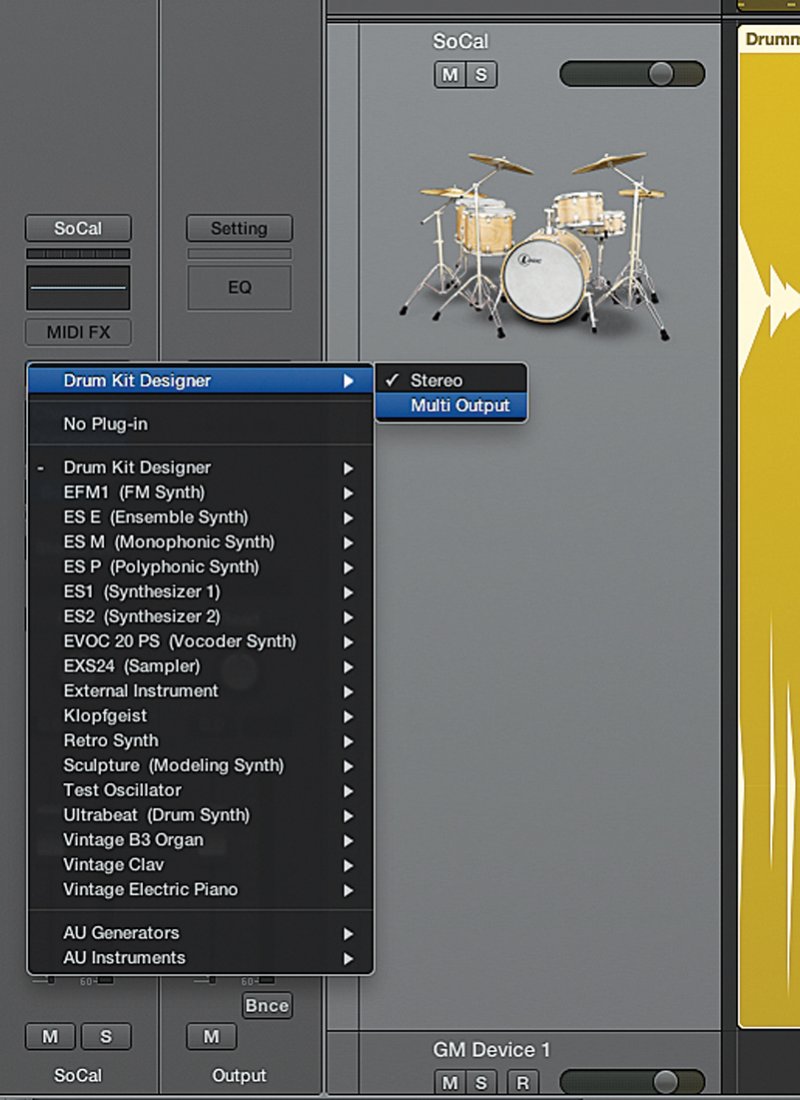800x1100 pixels.
Task: Pick Vintage Clav entry
Action: pyautogui.click(x=200, y=865)
